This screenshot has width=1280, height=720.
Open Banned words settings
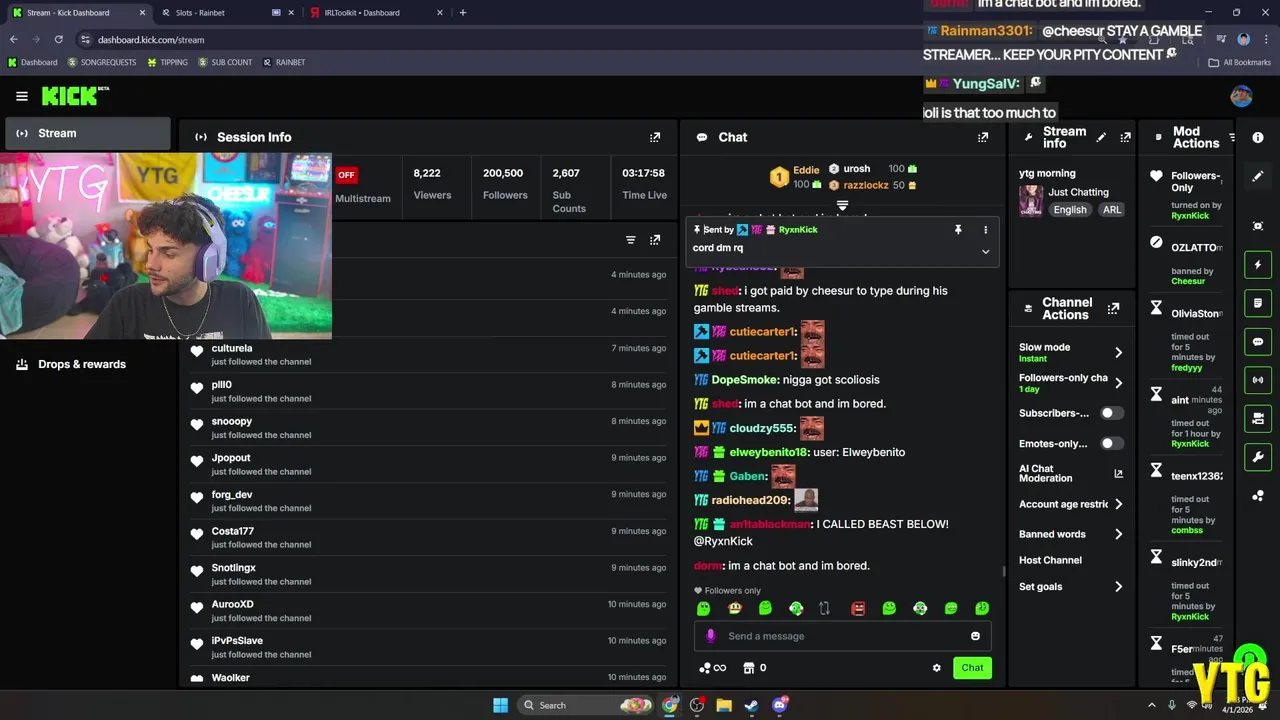tap(1071, 534)
